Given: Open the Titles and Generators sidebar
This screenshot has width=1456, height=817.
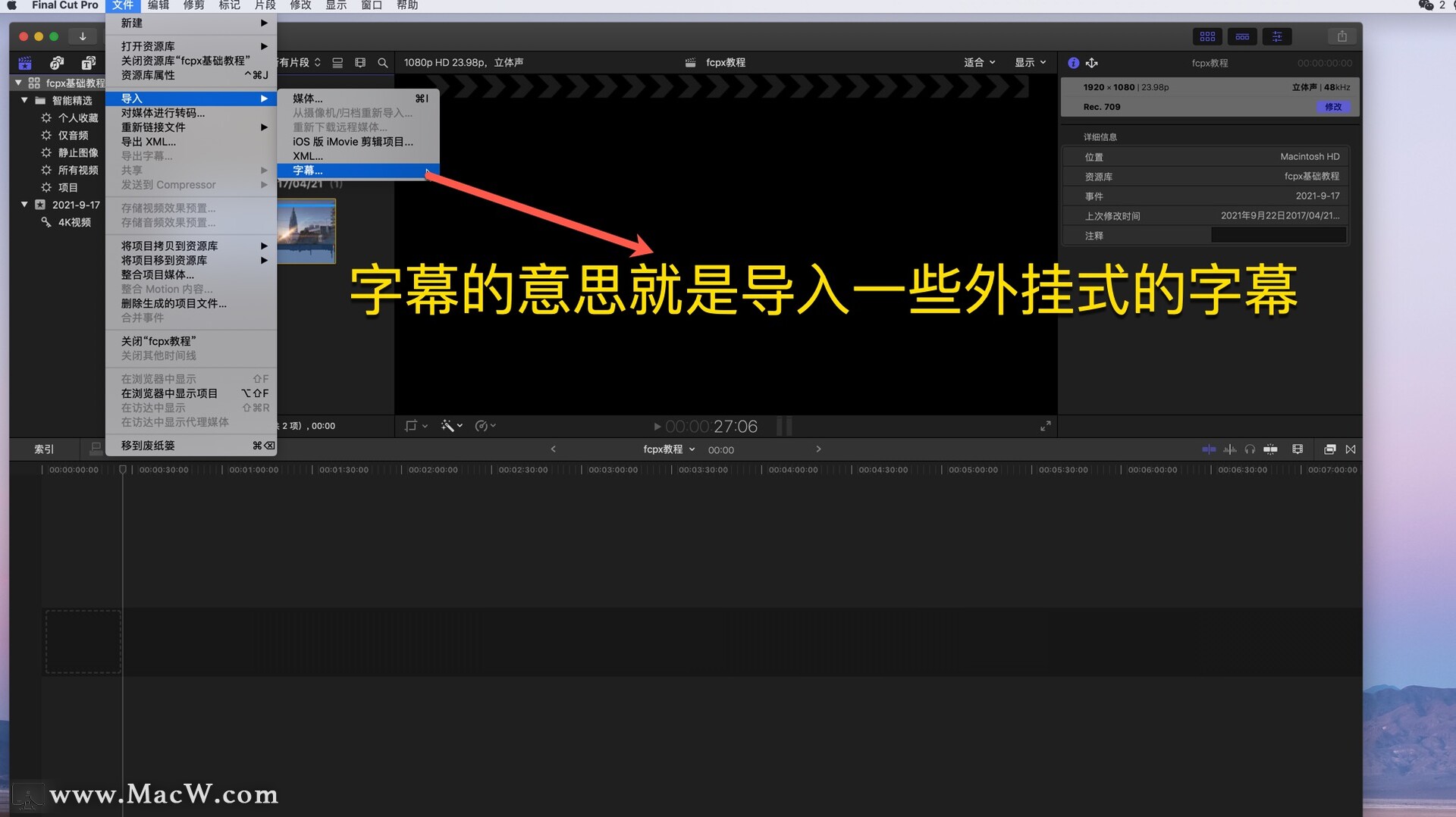Looking at the screenshot, I should click(x=89, y=63).
